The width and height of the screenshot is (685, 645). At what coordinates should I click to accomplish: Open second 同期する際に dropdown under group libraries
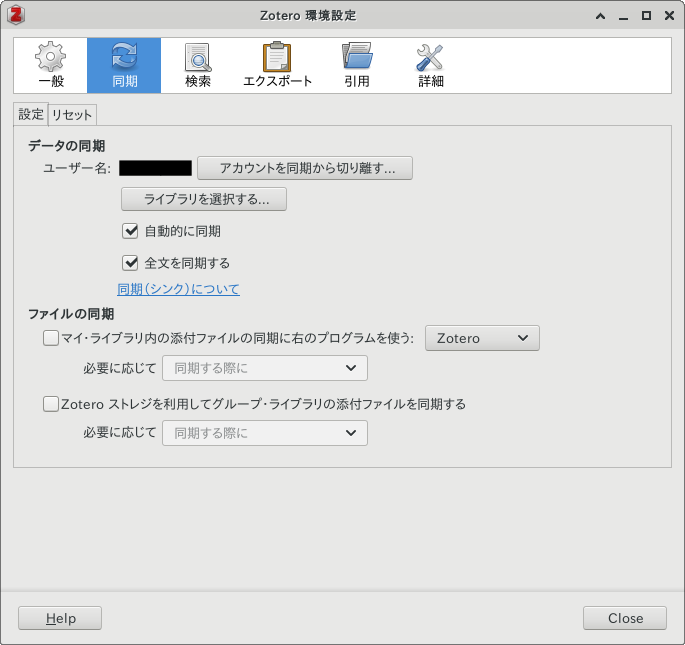pos(265,433)
